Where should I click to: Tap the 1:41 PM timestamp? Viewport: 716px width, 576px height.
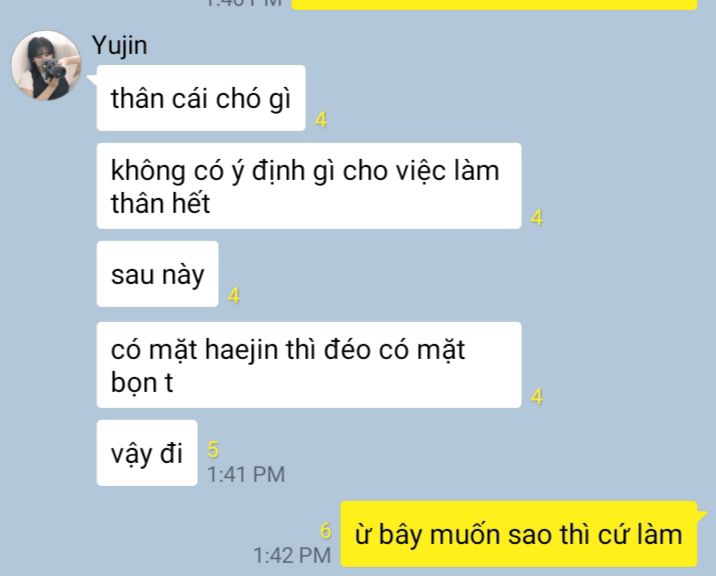click(x=247, y=475)
